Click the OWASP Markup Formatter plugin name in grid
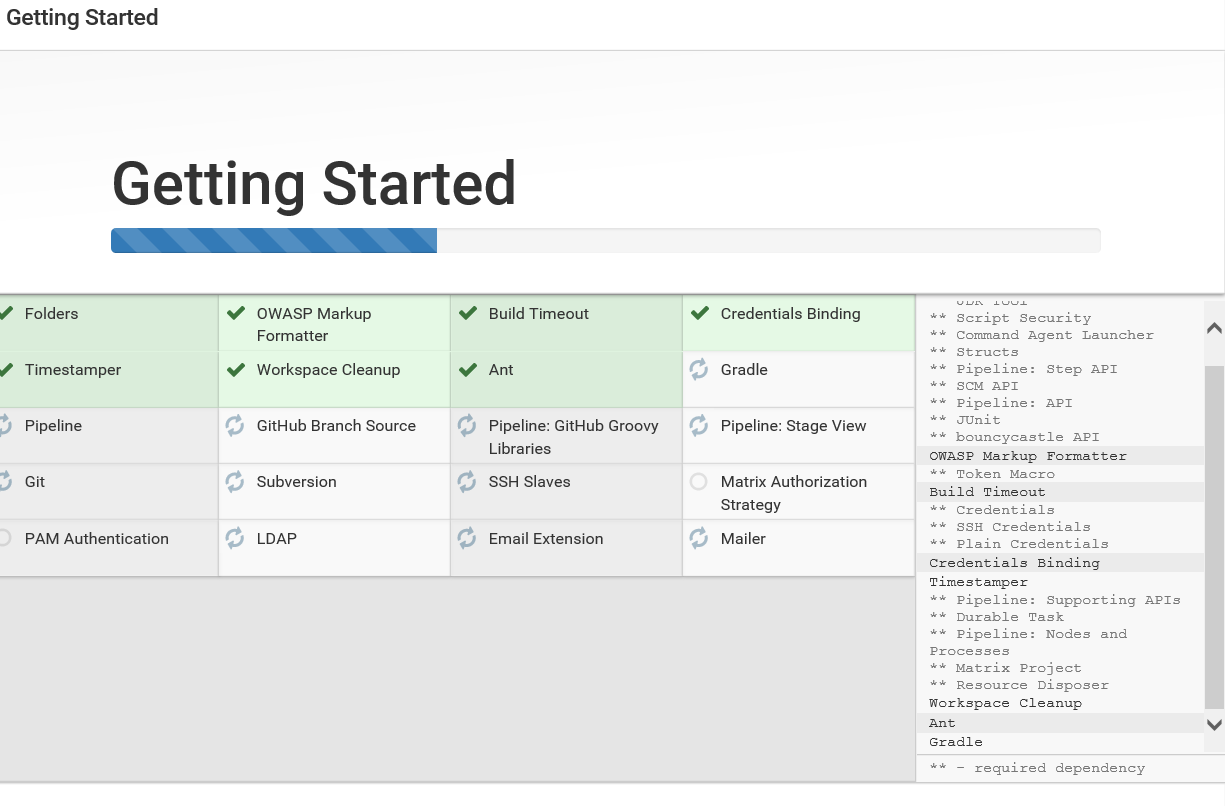Image resolution: width=1225 pixels, height=806 pixels. pos(314,324)
